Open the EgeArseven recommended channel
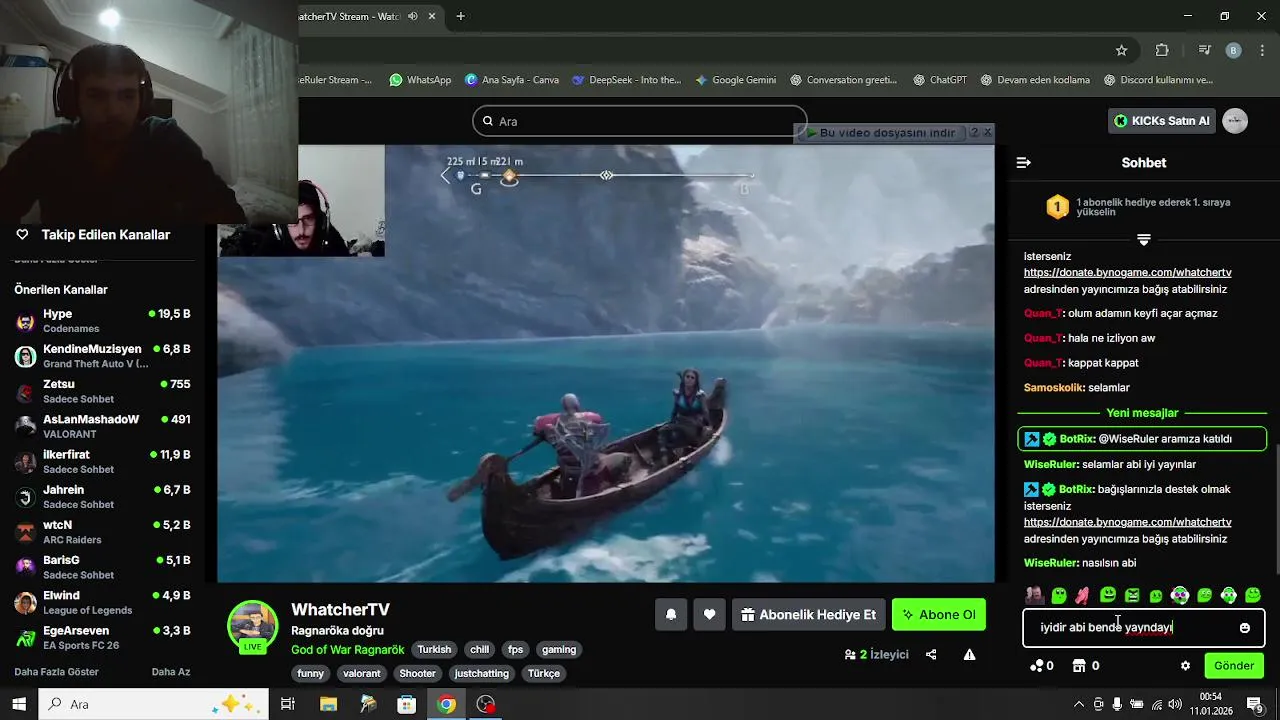Screen dimensions: 1280x720 [102, 637]
